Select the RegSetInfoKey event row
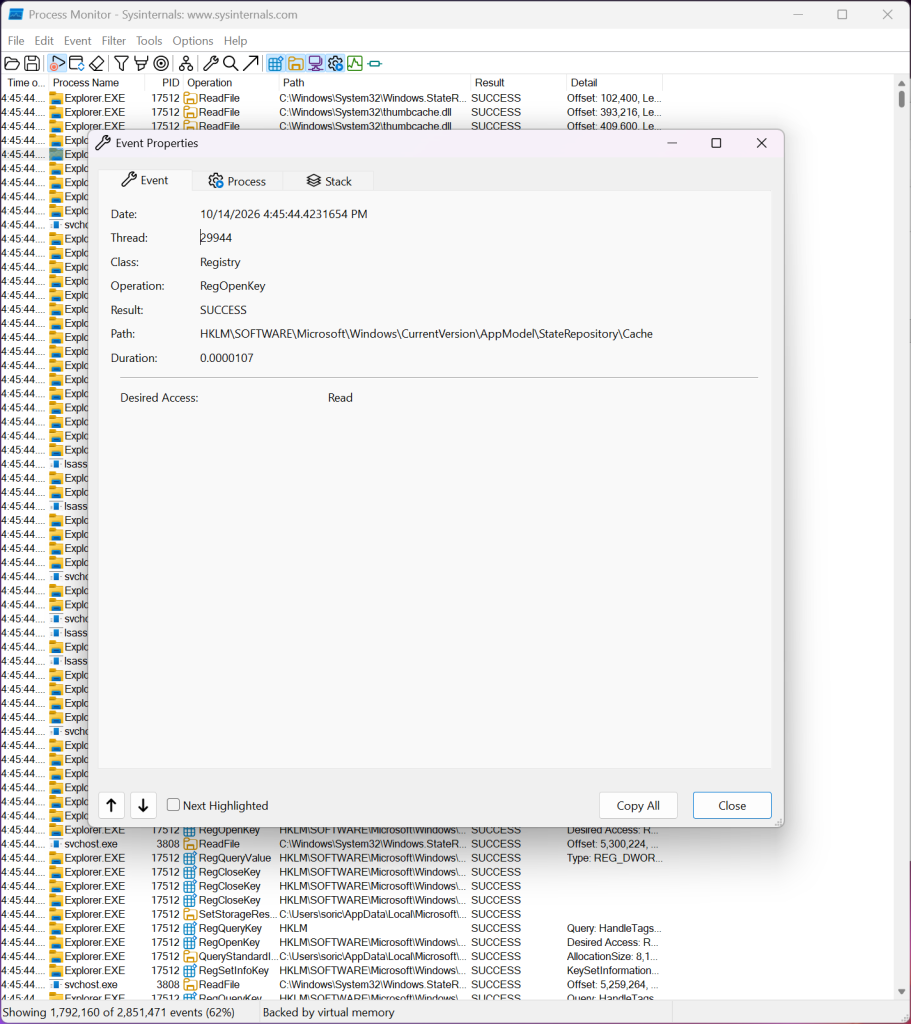Screen dimensions: 911x1024 click(x=332, y=970)
